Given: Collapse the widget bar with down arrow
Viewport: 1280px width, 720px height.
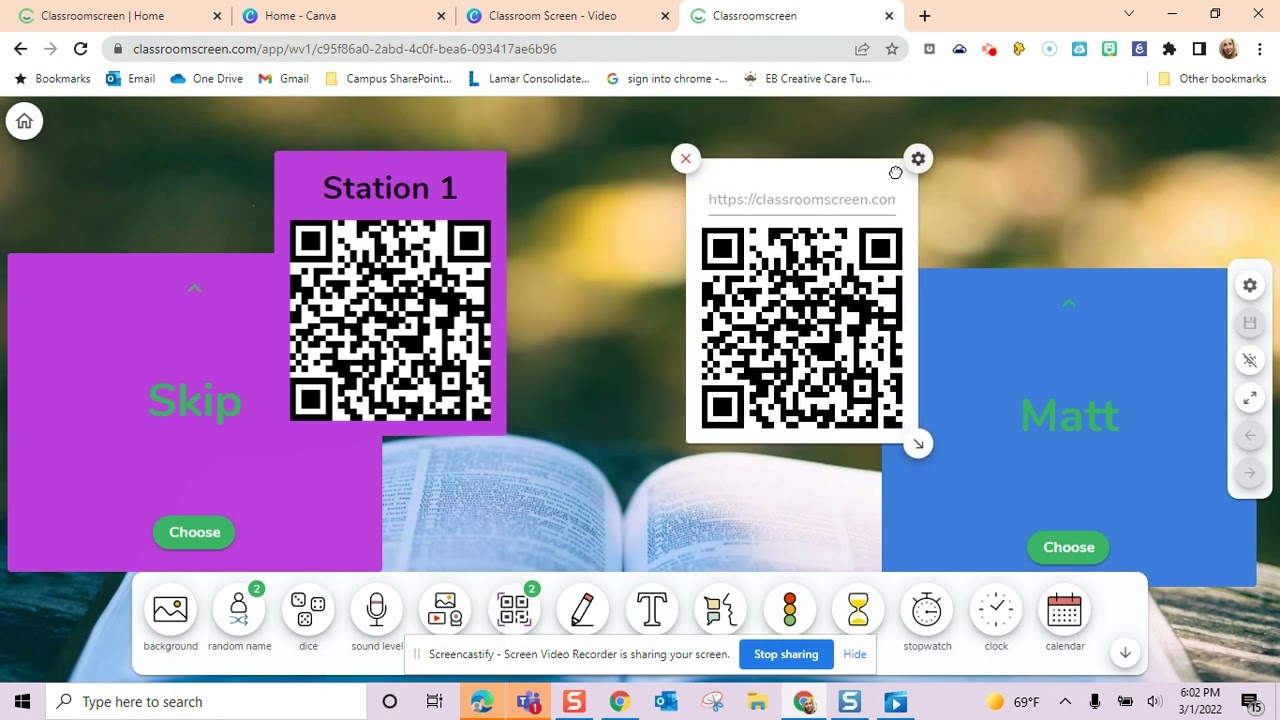Looking at the screenshot, I should (x=1125, y=652).
